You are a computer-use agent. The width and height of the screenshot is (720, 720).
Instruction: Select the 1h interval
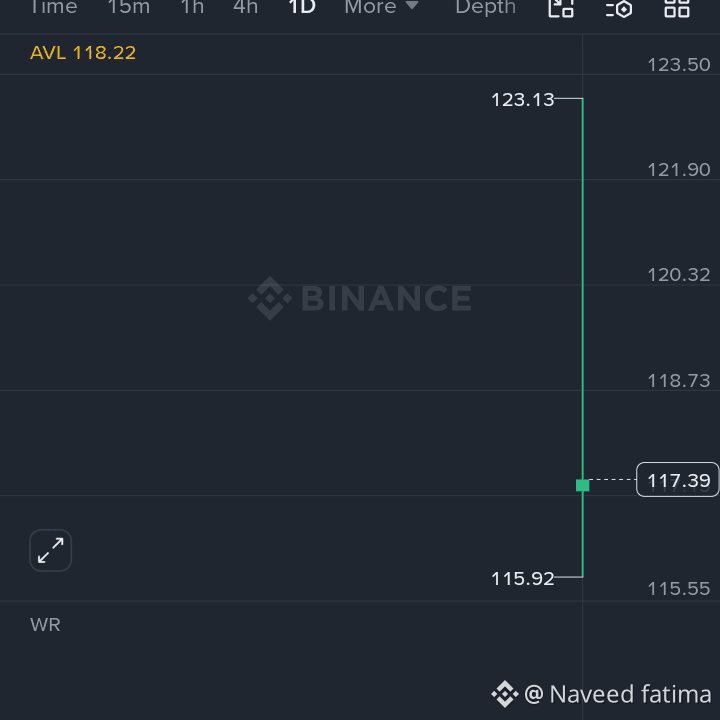pos(192,7)
